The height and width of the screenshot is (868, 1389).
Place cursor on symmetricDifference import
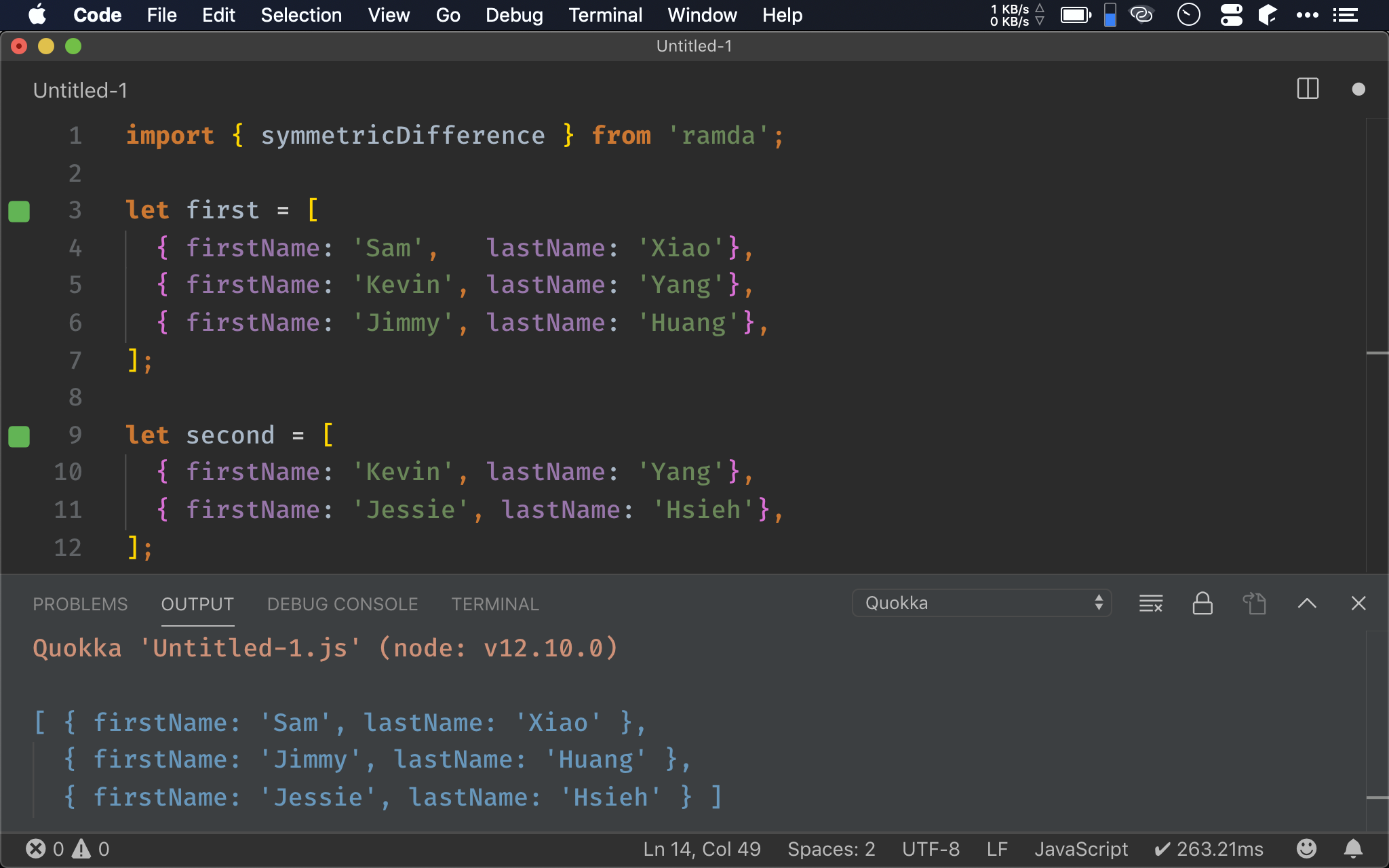point(403,136)
